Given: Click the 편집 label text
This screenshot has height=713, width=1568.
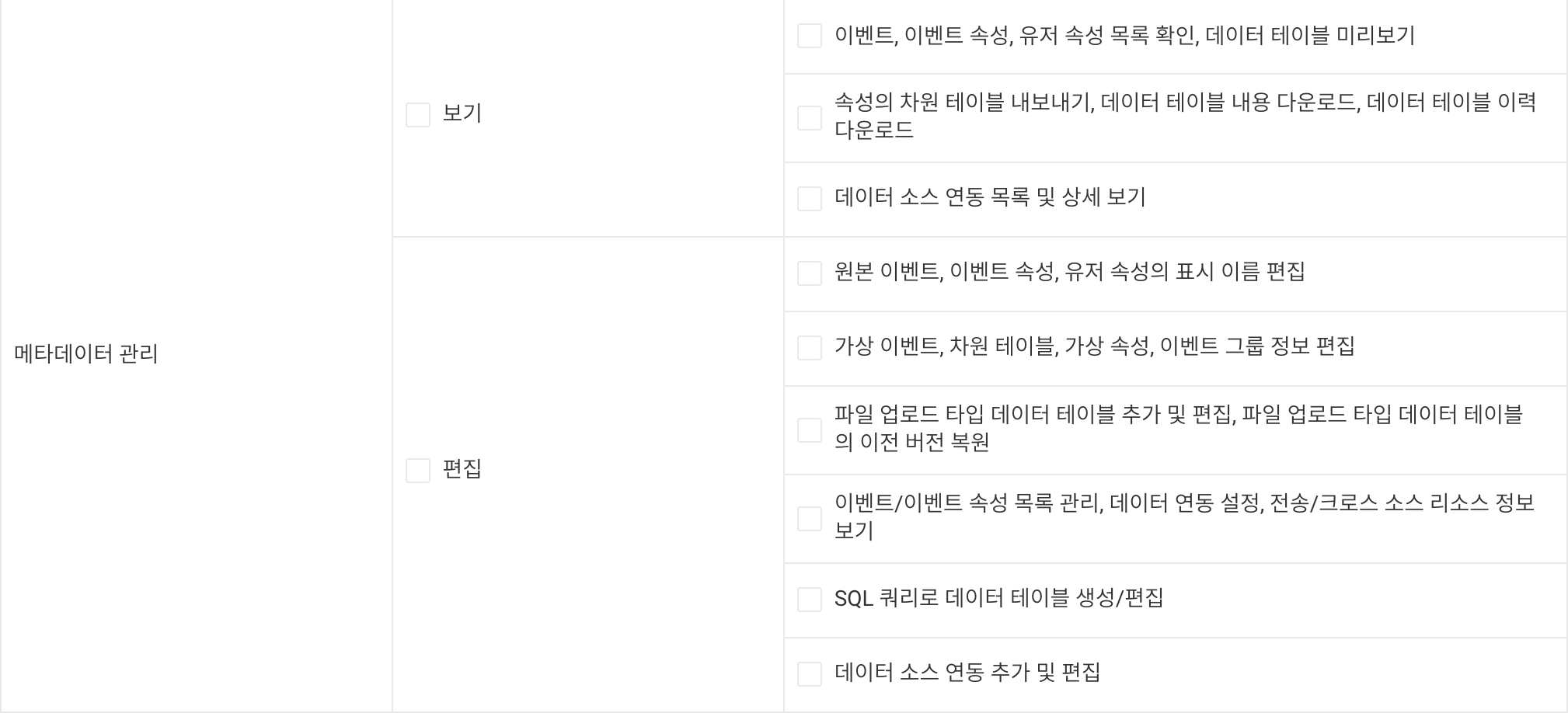Looking at the screenshot, I should 462,469.
